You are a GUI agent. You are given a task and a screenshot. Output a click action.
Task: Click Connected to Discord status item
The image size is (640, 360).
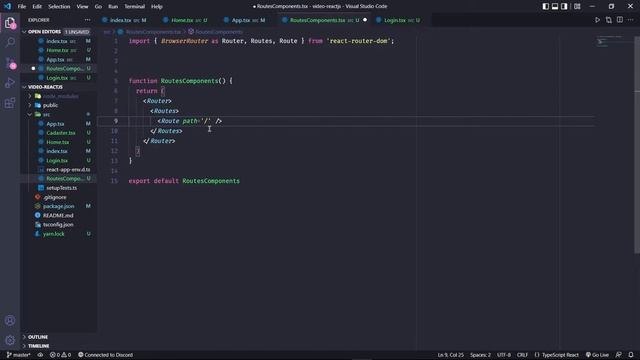(105, 355)
